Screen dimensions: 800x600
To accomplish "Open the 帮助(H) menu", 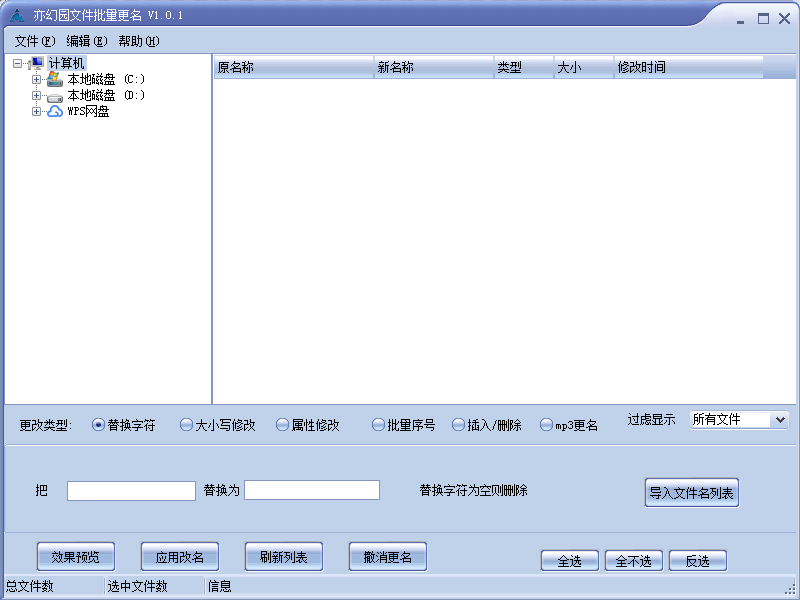I will [139, 41].
